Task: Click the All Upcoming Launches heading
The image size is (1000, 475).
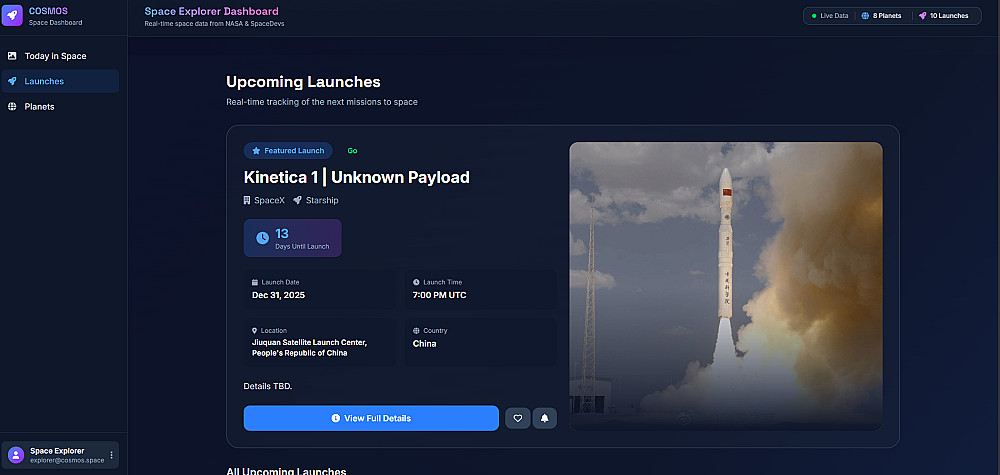Action: tap(286, 471)
